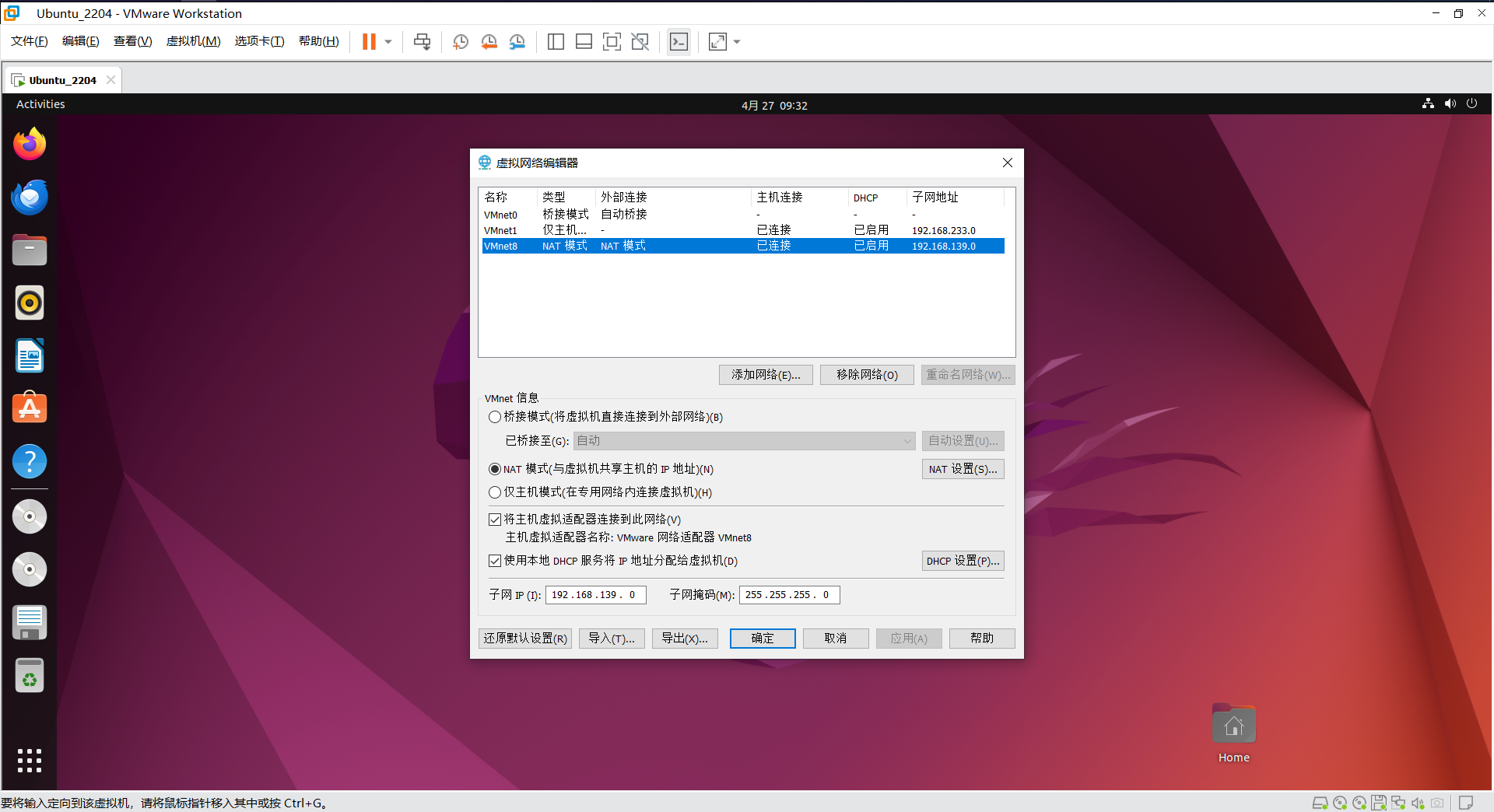Open the stretch display dropdown arrow
Viewport: 1494px width, 812px height.
[737, 42]
